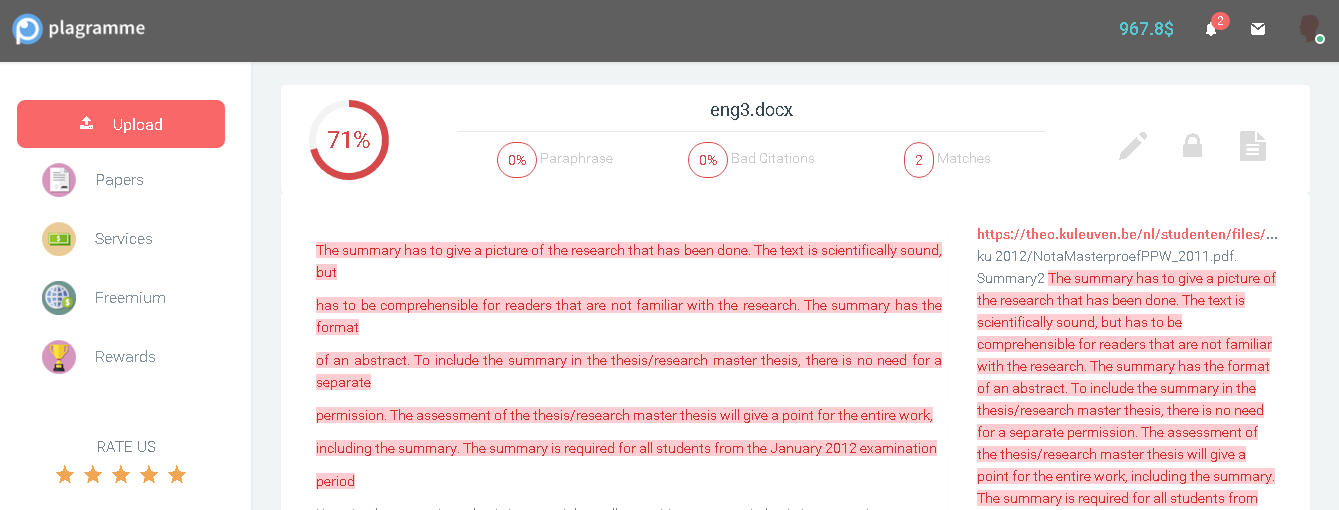Open the messages envelope icon
The image size is (1339, 510).
[1258, 29]
